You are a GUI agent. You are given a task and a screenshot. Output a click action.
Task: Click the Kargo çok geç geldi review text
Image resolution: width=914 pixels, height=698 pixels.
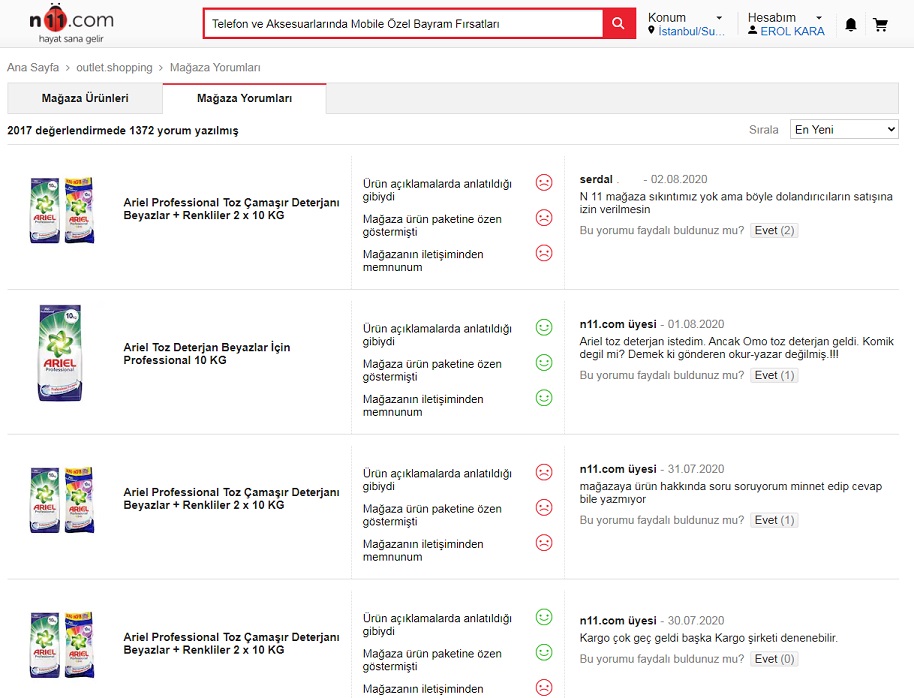point(708,638)
